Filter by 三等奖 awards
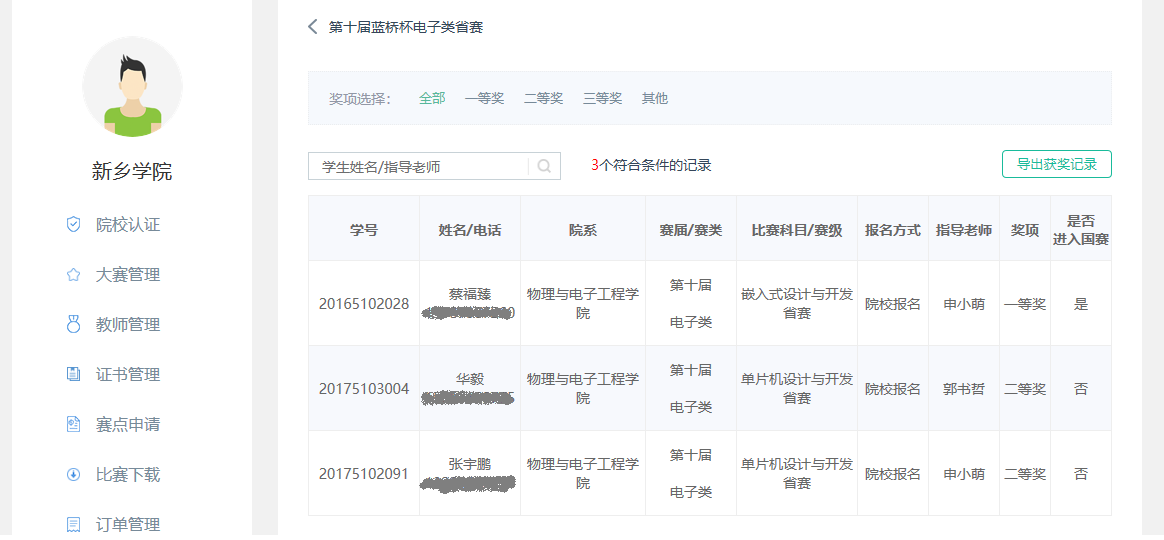1164x540 pixels. [x=602, y=98]
